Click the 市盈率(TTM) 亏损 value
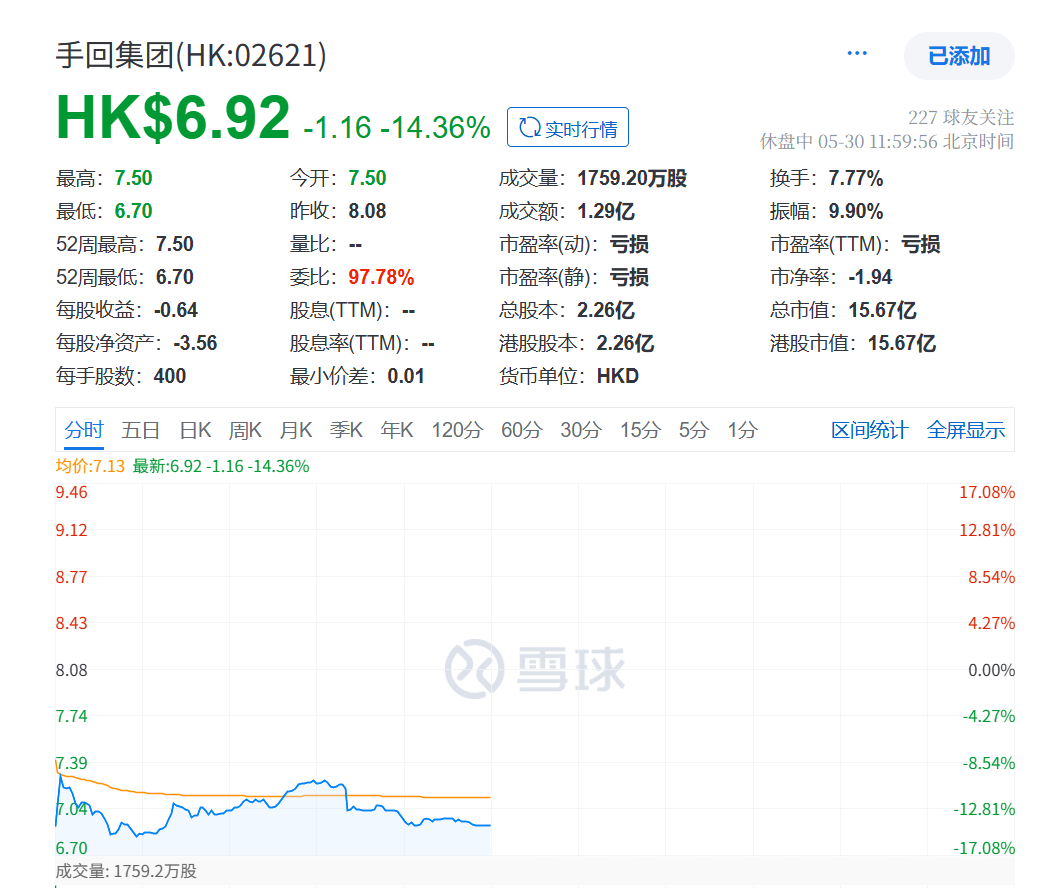Screen dimensions: 1053x888 (921, 244)
